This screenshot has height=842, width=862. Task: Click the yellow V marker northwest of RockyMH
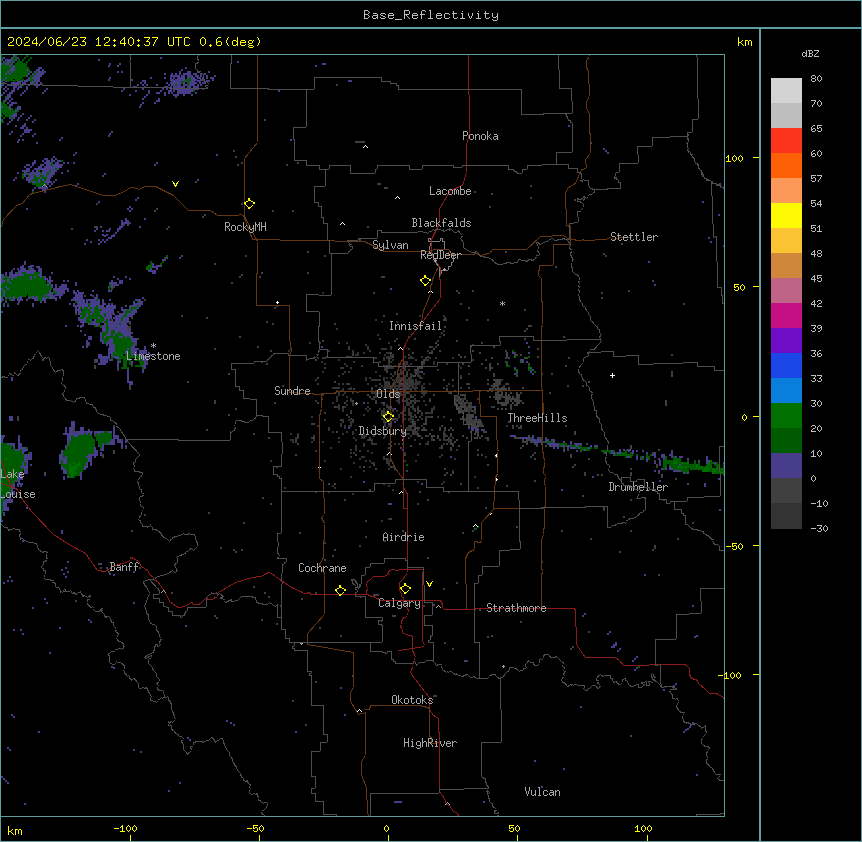point(175,184)
